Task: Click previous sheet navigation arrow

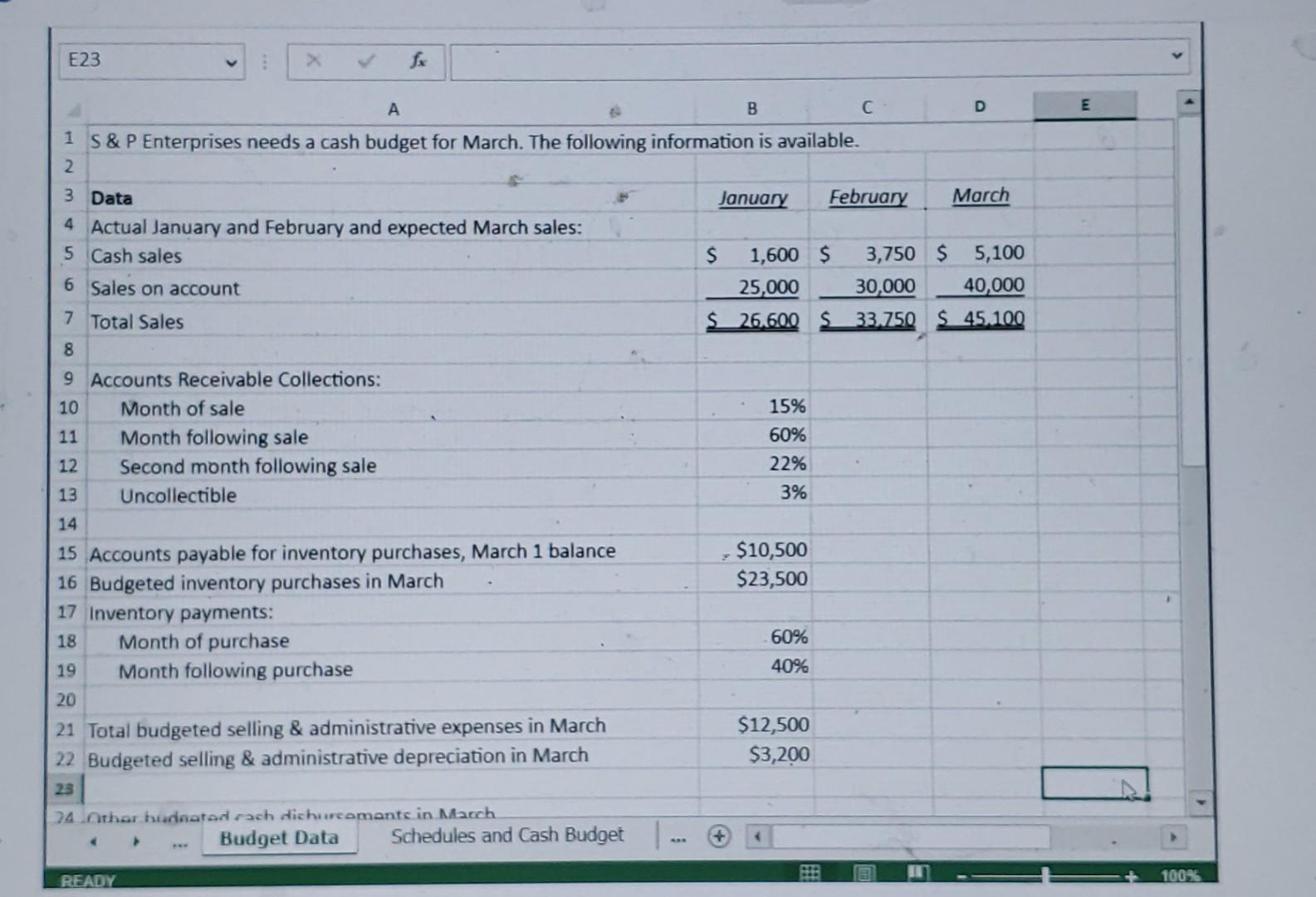Action: click(x=95, y=841)
